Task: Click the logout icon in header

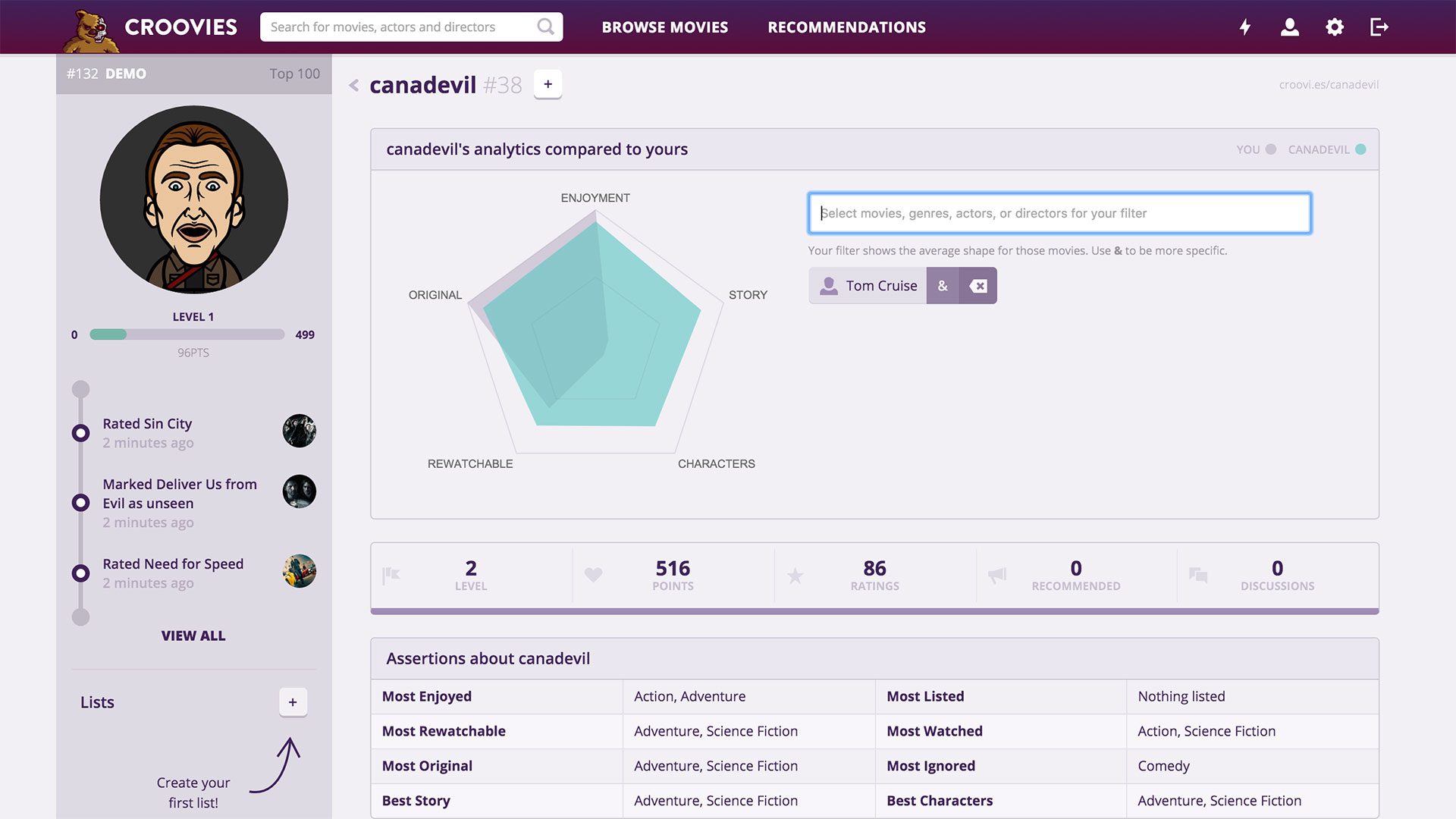Action: point(1379,27)
